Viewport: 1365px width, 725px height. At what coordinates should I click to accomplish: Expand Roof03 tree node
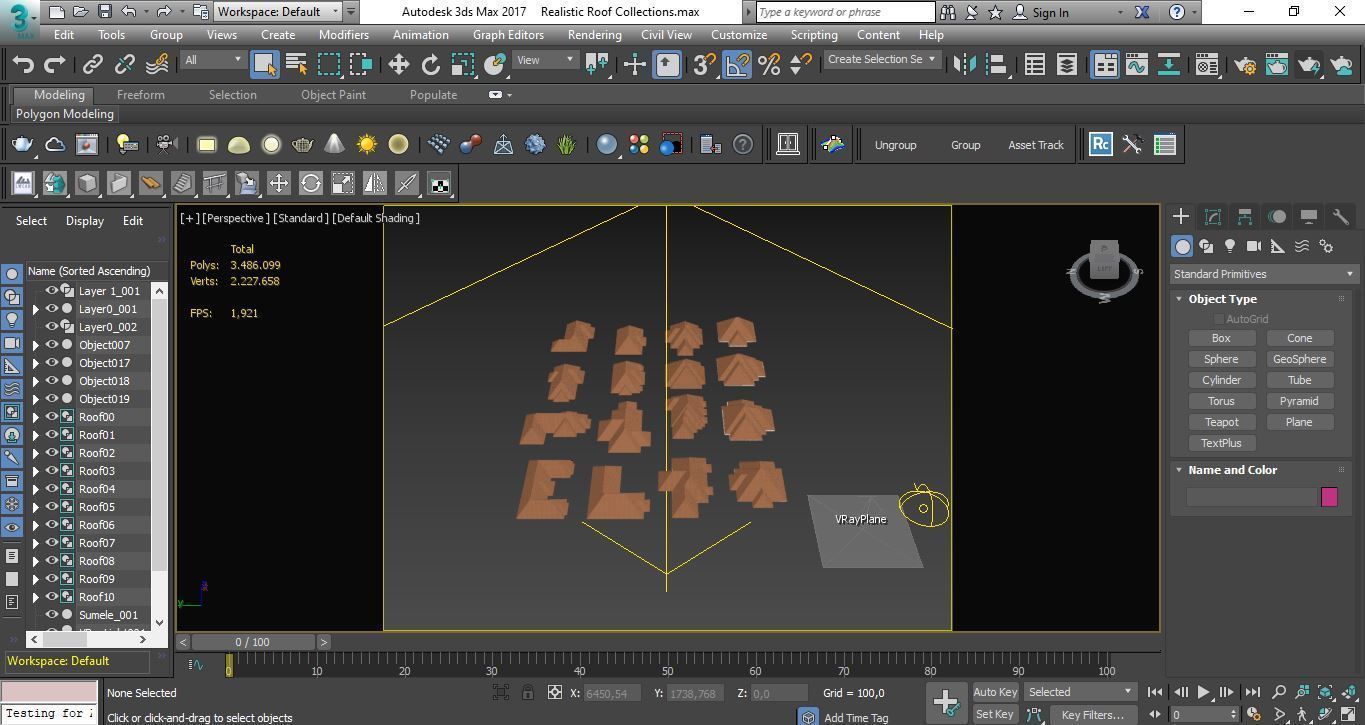[x=36, y=471]
